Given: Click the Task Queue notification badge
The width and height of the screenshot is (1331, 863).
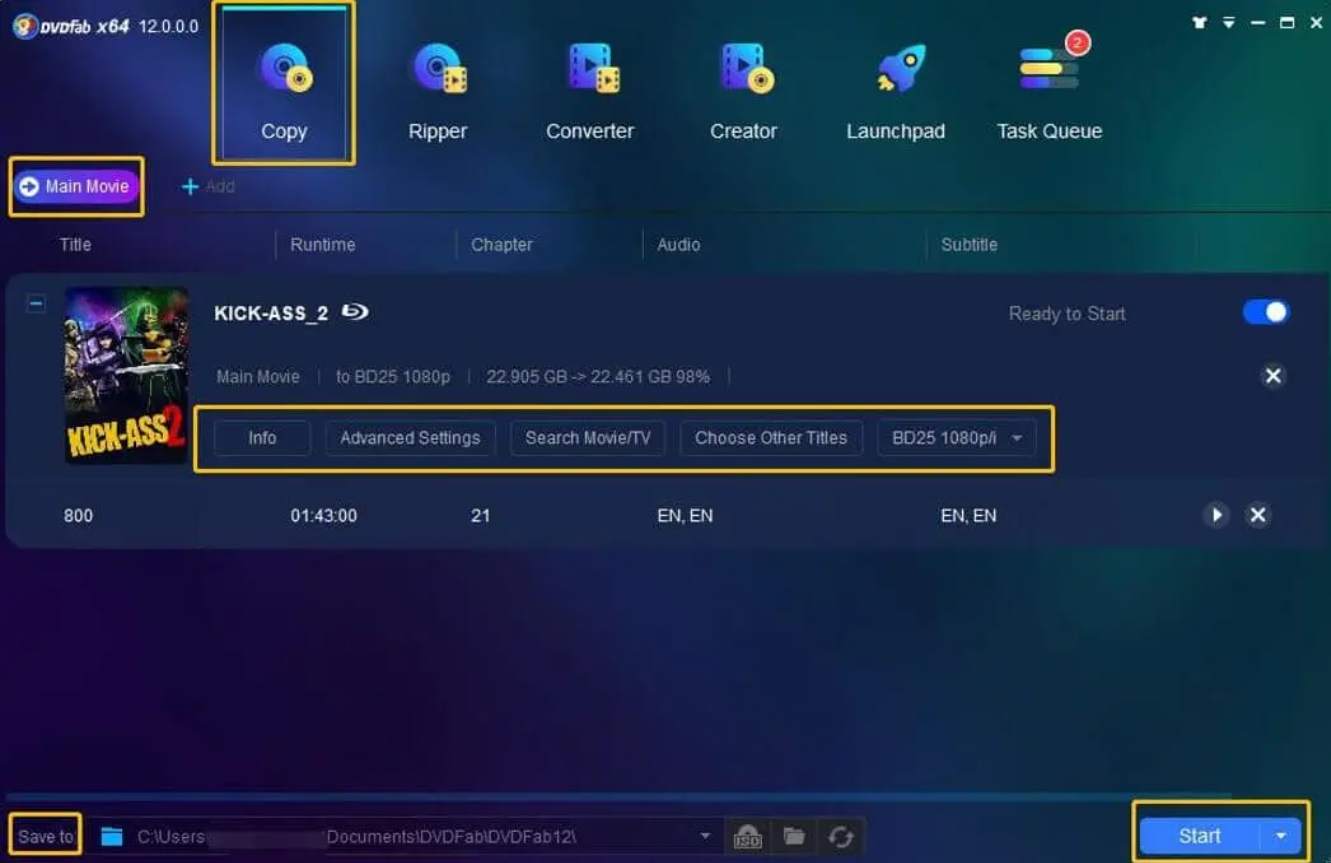Looking at the screenshot, I should pos(1077,43).
